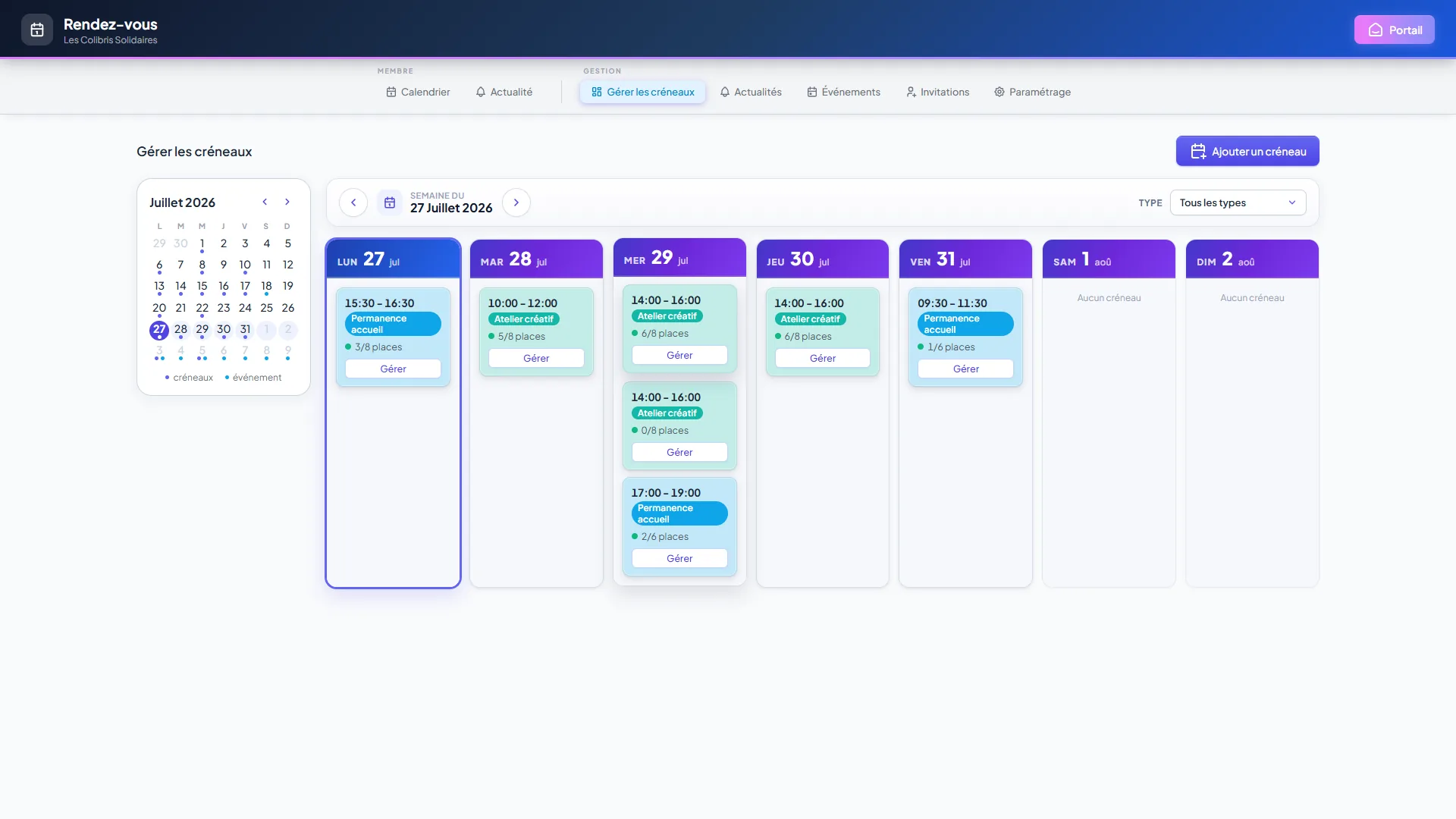Image resolution: width=1456 pixels, height=819 pixels.
Task: Show the previous week
Action: click(x=353, y=203)
